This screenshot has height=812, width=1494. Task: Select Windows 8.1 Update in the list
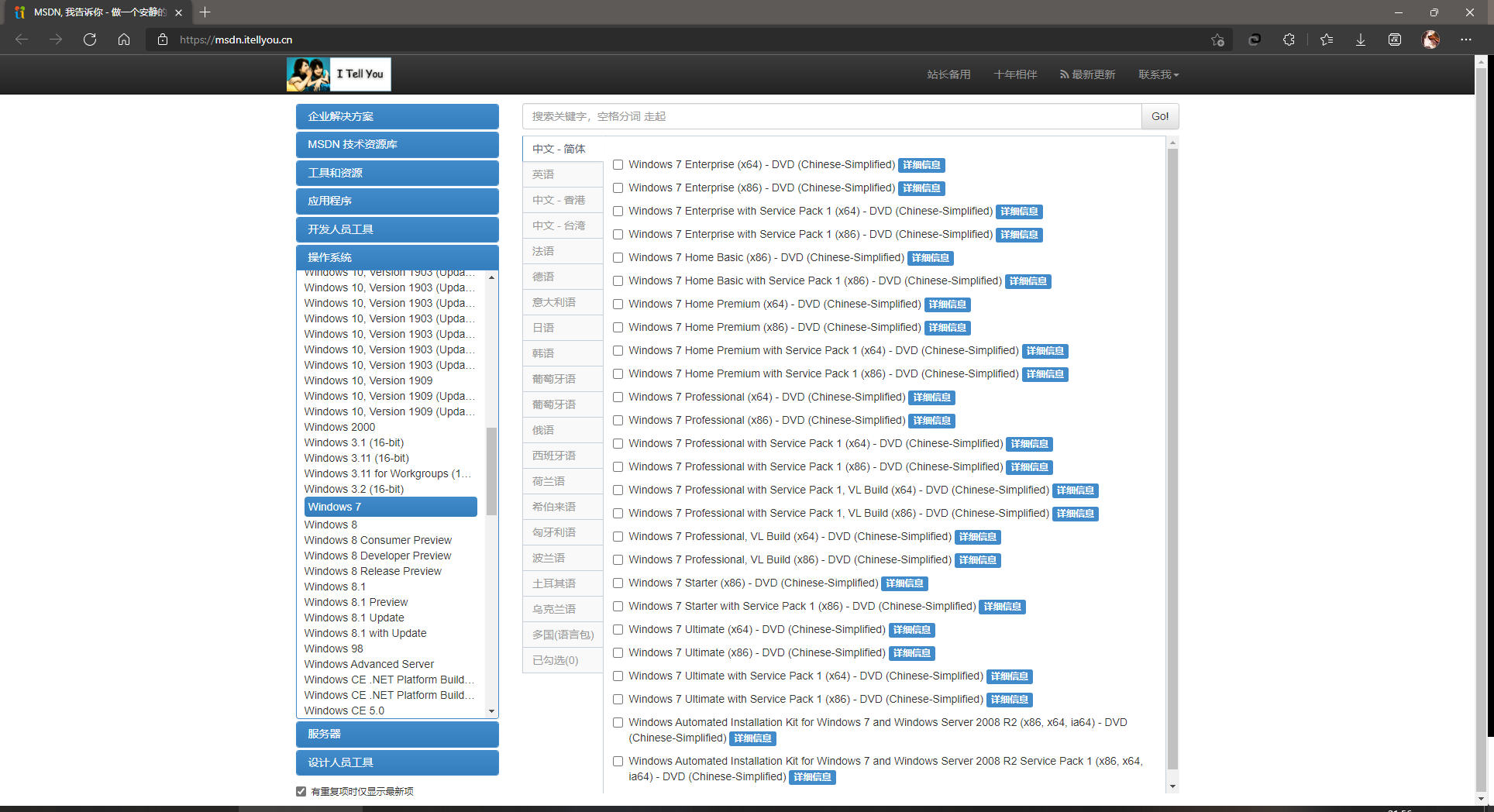coord(354,618)
